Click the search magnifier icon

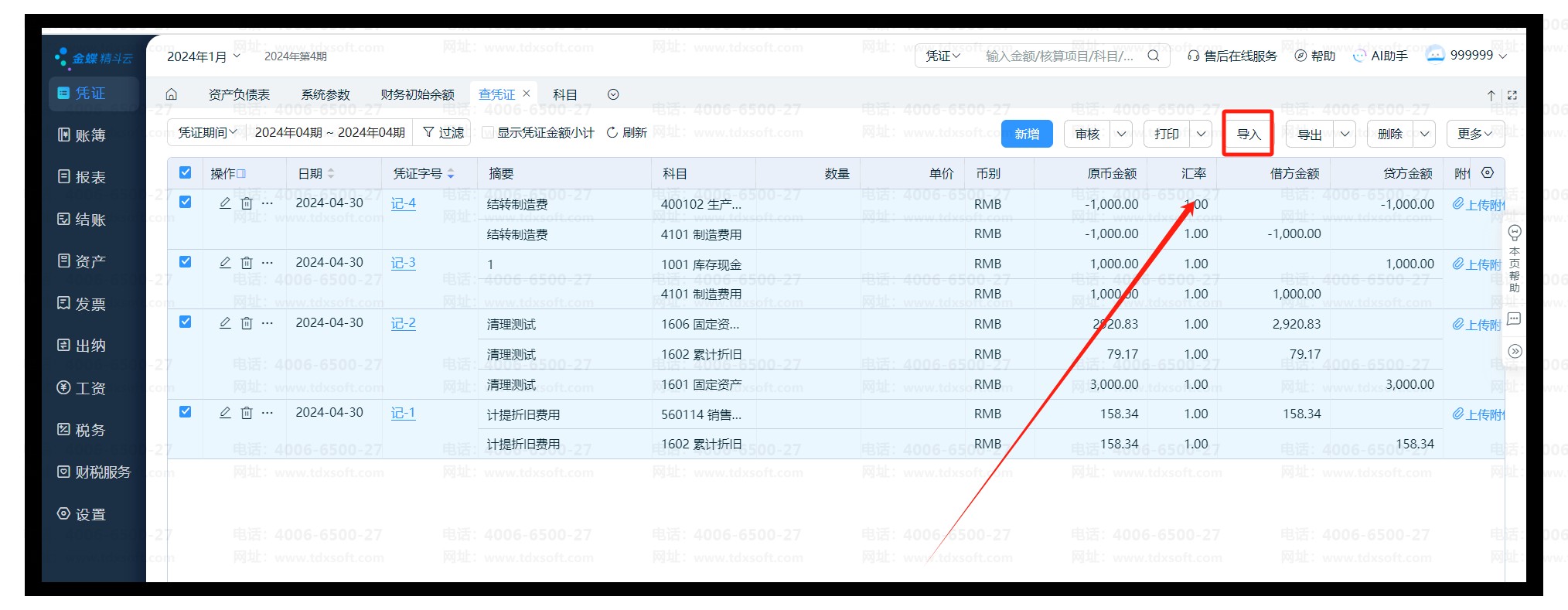point(1153,56)
